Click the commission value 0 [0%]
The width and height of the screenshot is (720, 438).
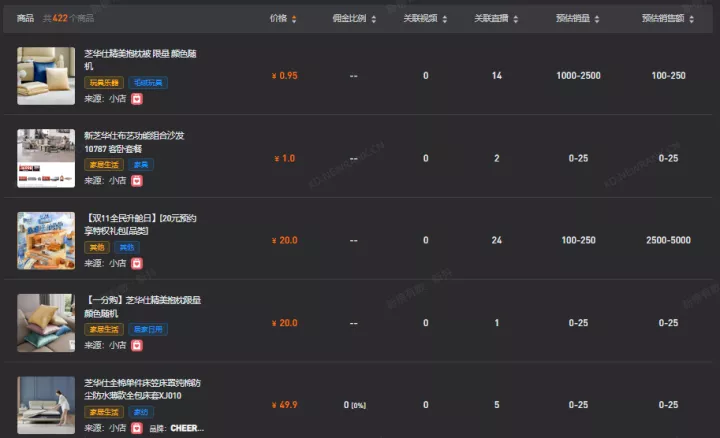tap(354, 405)
